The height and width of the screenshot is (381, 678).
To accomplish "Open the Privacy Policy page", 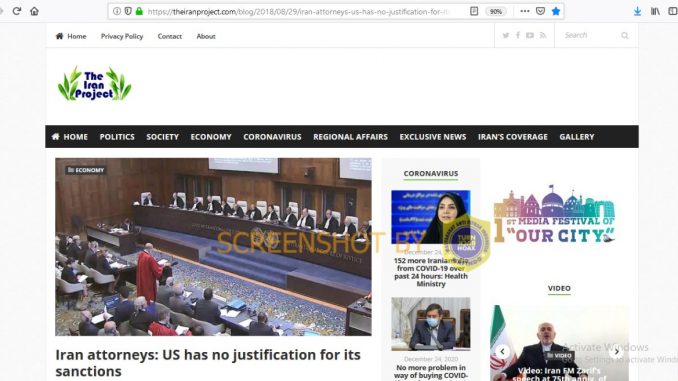I will (x=122, y=36).
